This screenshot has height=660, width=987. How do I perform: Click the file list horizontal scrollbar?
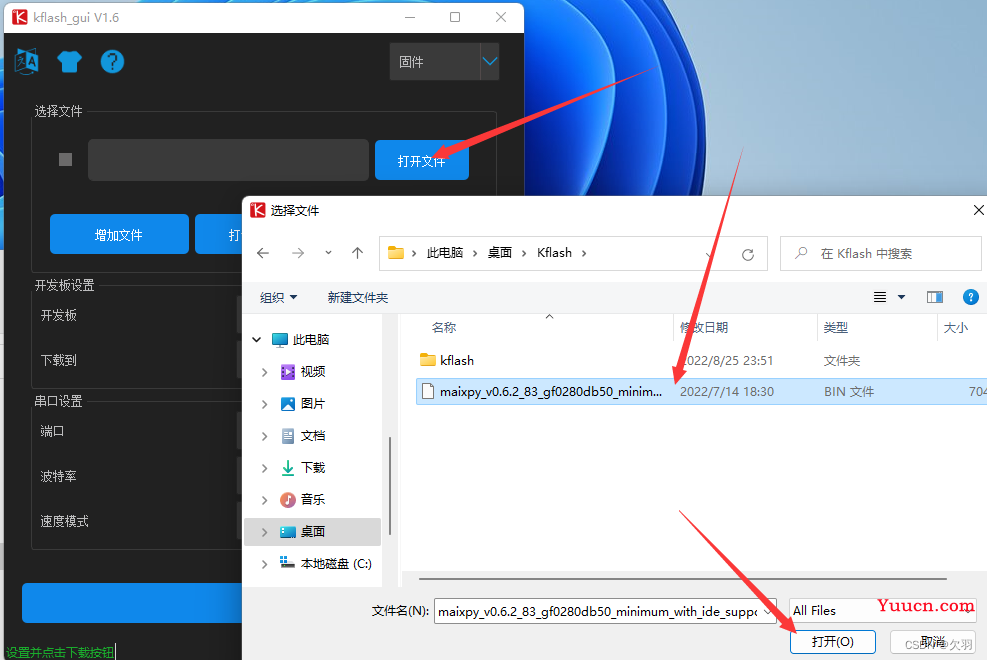[x=683, y=578]
